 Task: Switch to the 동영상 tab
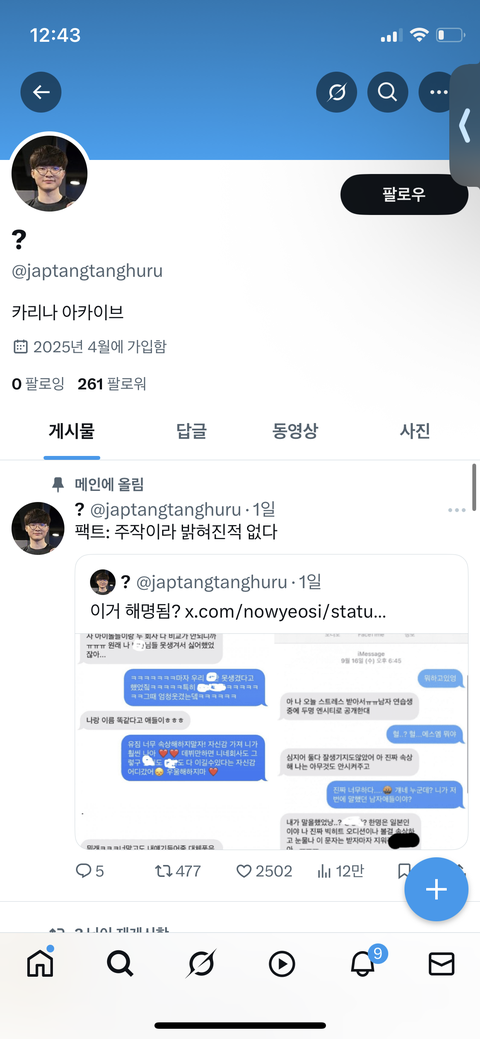point(295,431)
